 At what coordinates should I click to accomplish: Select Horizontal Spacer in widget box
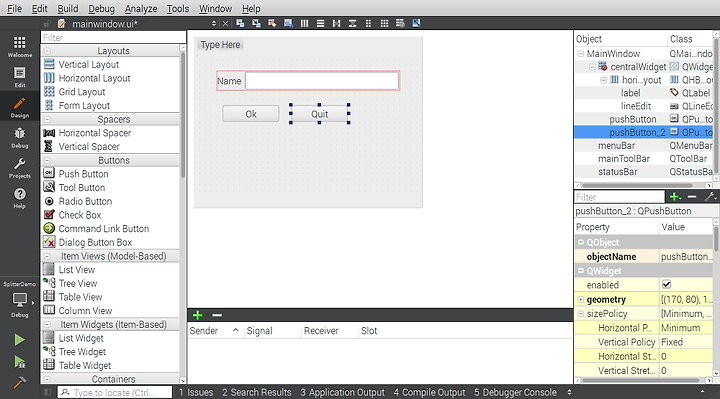[x=87, y=133]
